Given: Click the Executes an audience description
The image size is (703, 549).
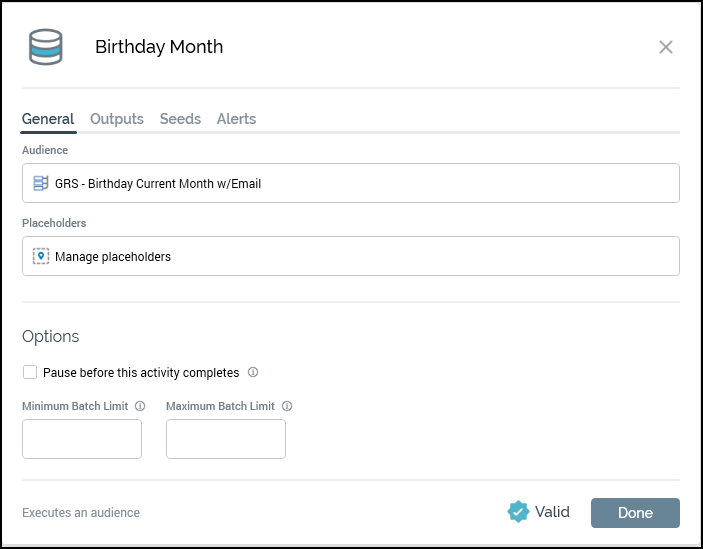Looking at the screenshot, I should [x=81, y=513].
